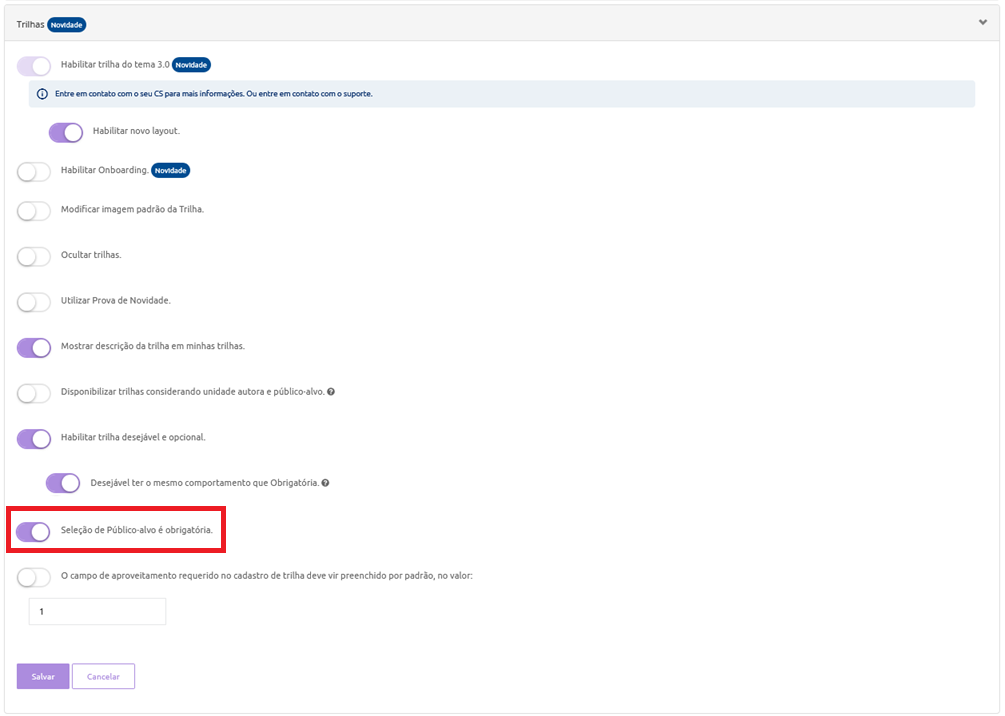Enable Disponibilizar trilhas considerando unidade autora
The image size is (1005, 716).
(34, 393)
